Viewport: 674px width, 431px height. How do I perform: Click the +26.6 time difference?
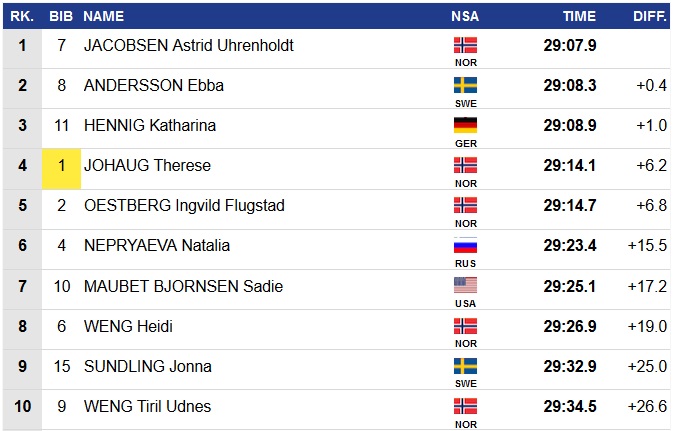(x=651, y=407)
